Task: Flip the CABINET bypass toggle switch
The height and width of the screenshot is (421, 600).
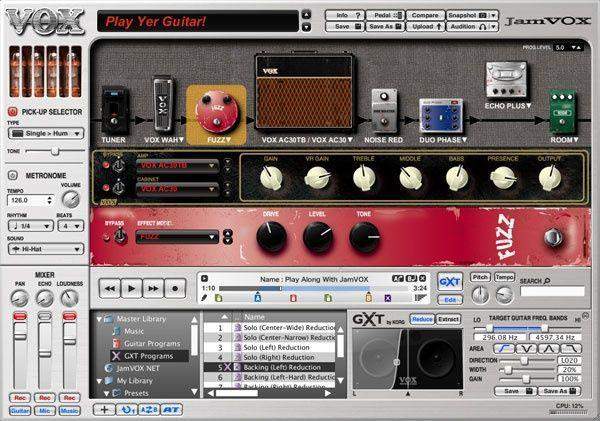Action: click(119, 188)
